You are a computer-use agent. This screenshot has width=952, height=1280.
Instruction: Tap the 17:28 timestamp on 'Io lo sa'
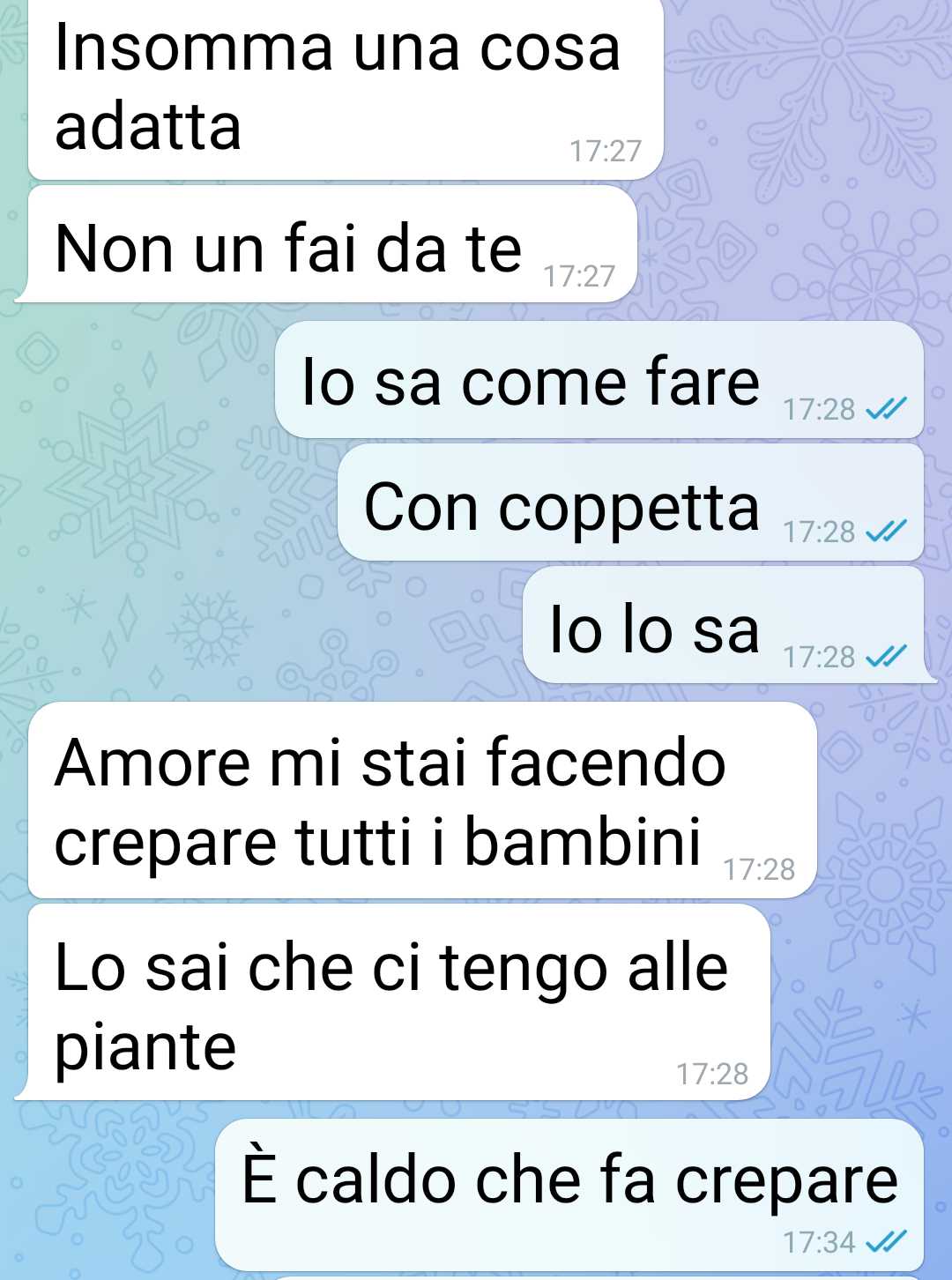tap(820, 657)
